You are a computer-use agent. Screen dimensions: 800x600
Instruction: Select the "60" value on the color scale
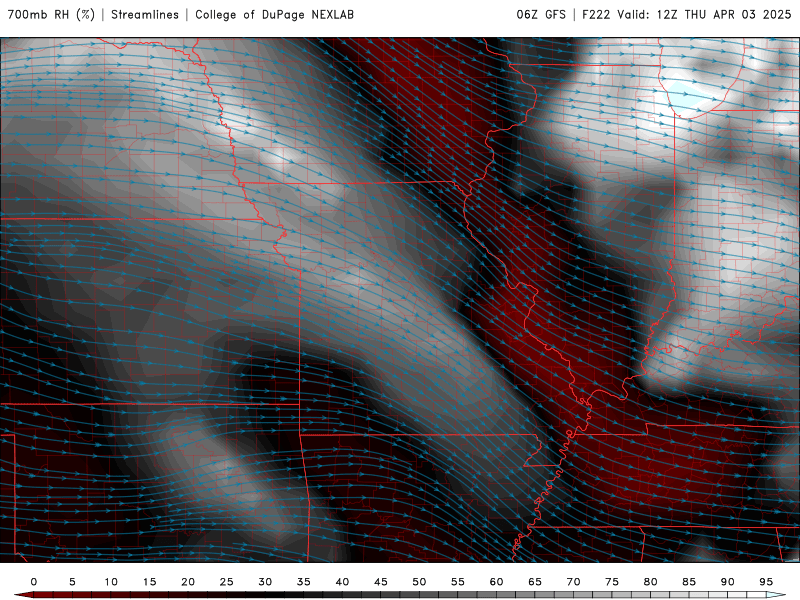[496, 582]
